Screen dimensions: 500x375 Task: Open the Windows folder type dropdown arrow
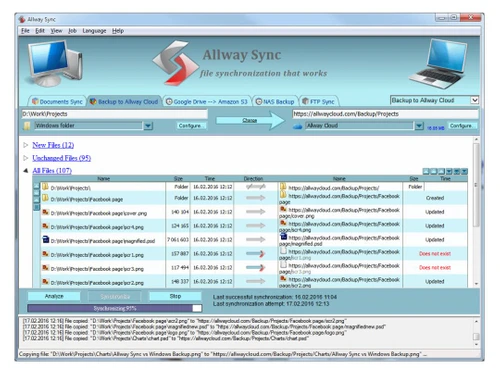tap(148, 126)
